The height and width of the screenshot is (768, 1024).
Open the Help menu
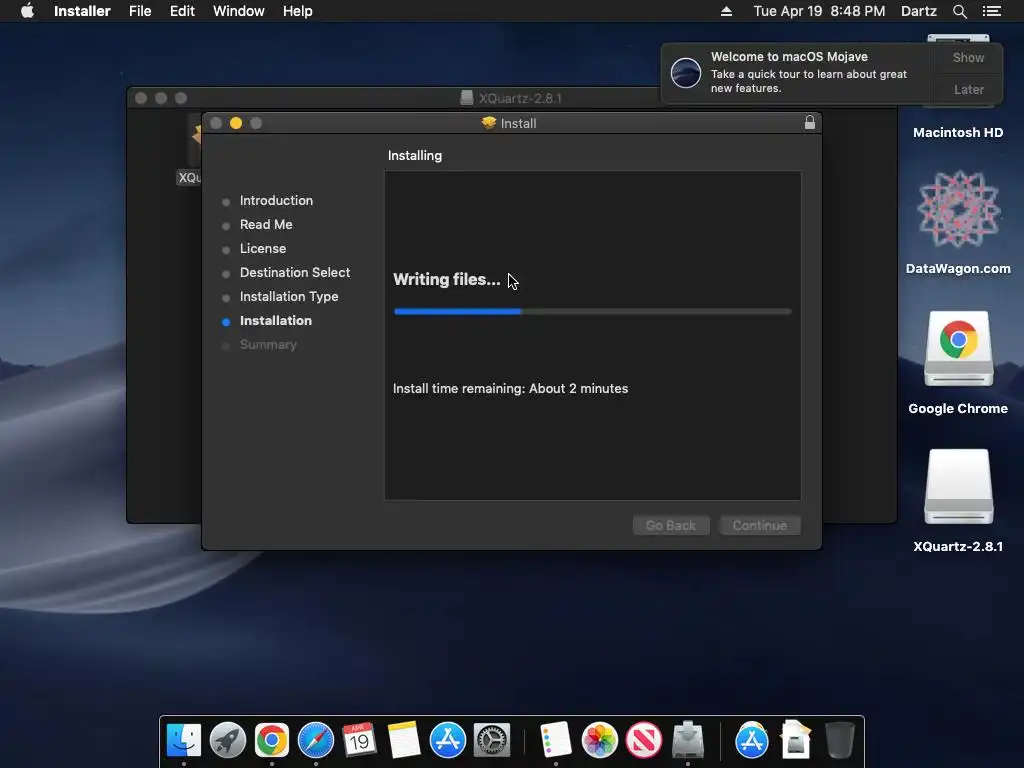[x=297, y=11]
